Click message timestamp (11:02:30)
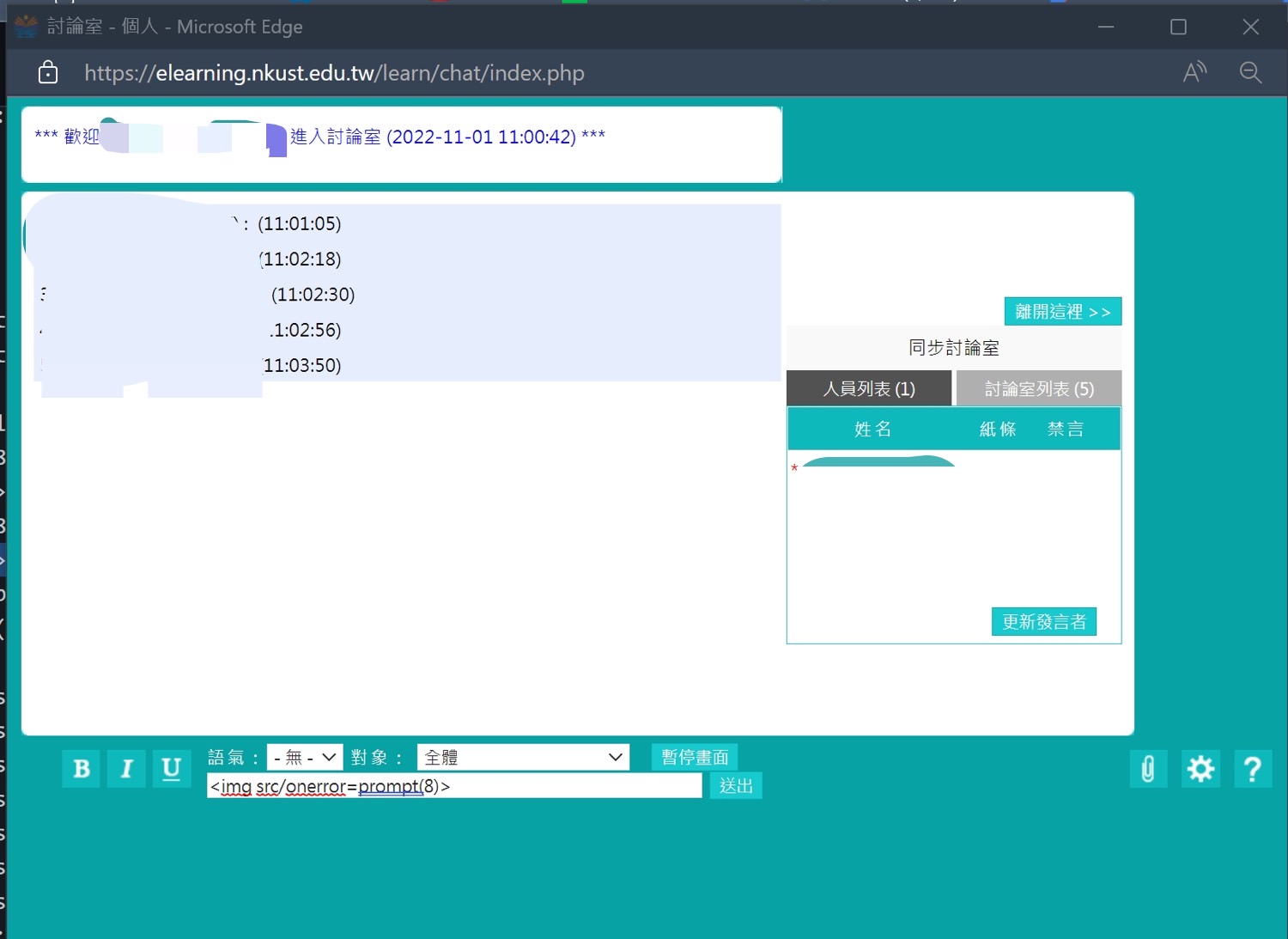This screenshot has height=939, width=1288. pos(313,294)
